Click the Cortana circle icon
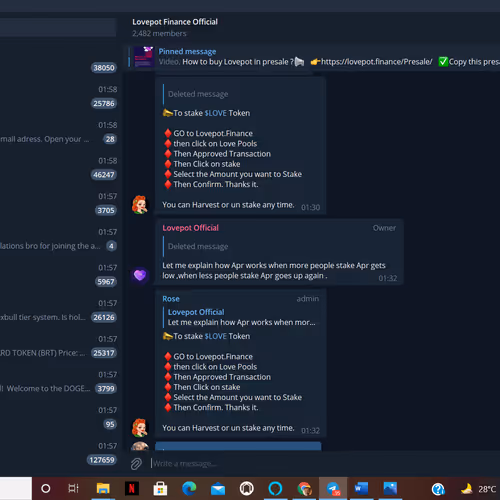 click(46, 489)
